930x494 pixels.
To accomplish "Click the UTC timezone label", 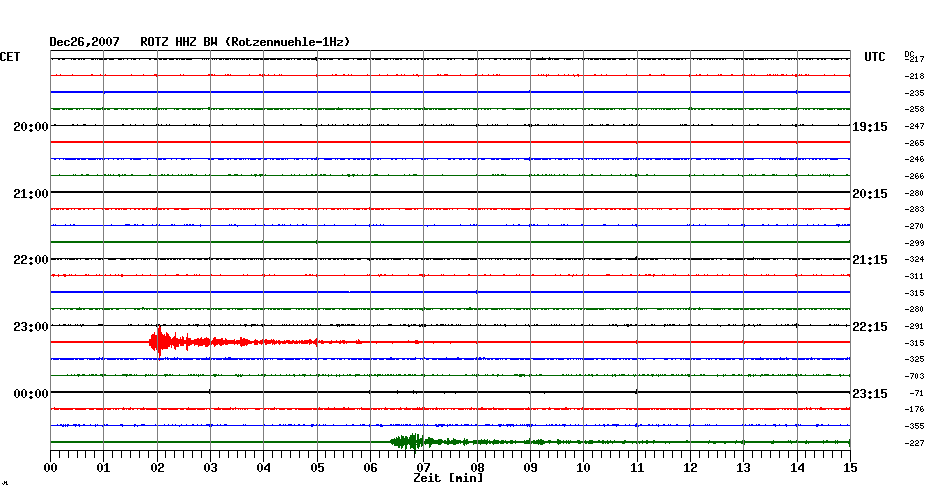I will pyautogui.click(x=874, y=57).
